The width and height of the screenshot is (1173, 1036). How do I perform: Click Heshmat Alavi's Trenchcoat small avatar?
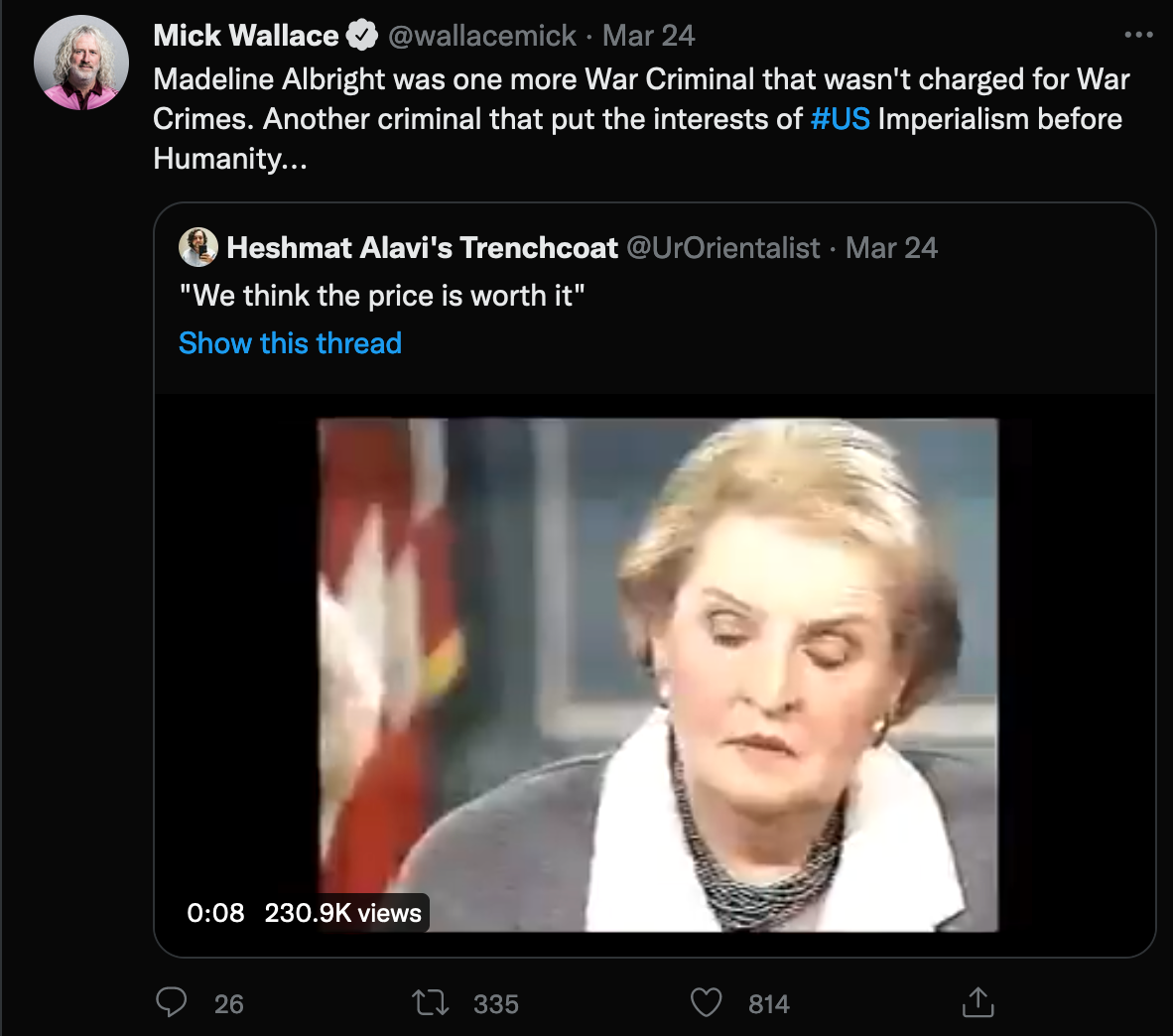pyautogui.click(x=198, y=247)
